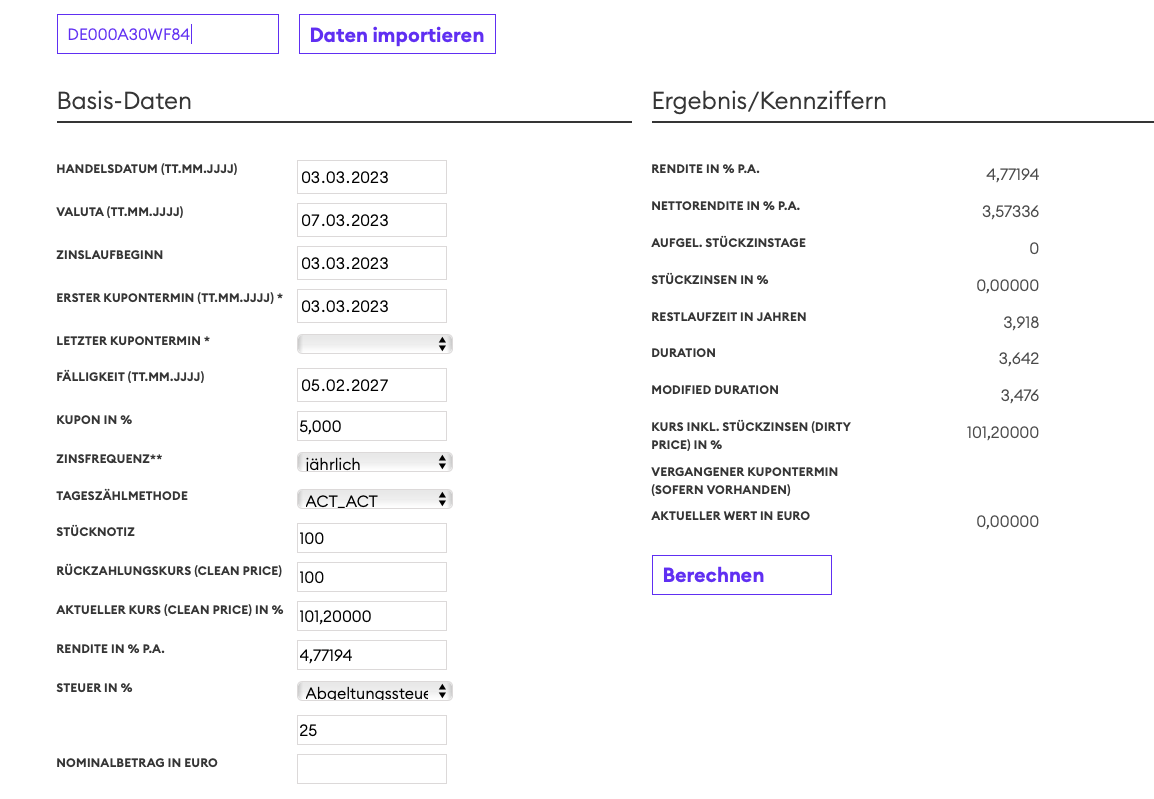Click the Rückzahlungskurs clean price field
The width and height of the screenshot is (1154, 799).
click(x=371, y=577)
